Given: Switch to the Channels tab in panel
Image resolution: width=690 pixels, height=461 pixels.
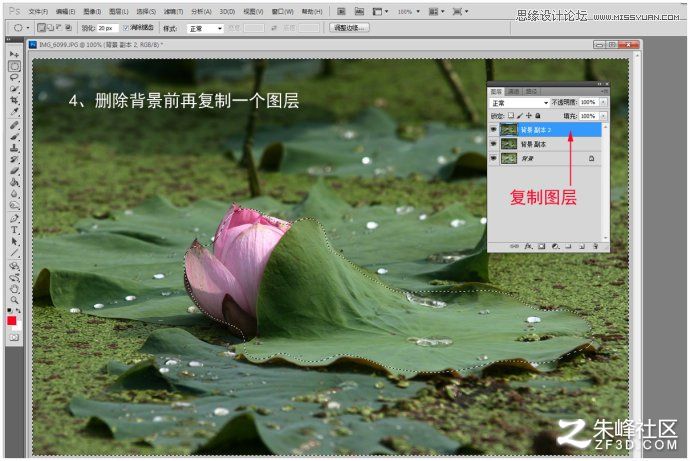Looking at the screenshot, I should click(514, 91).
